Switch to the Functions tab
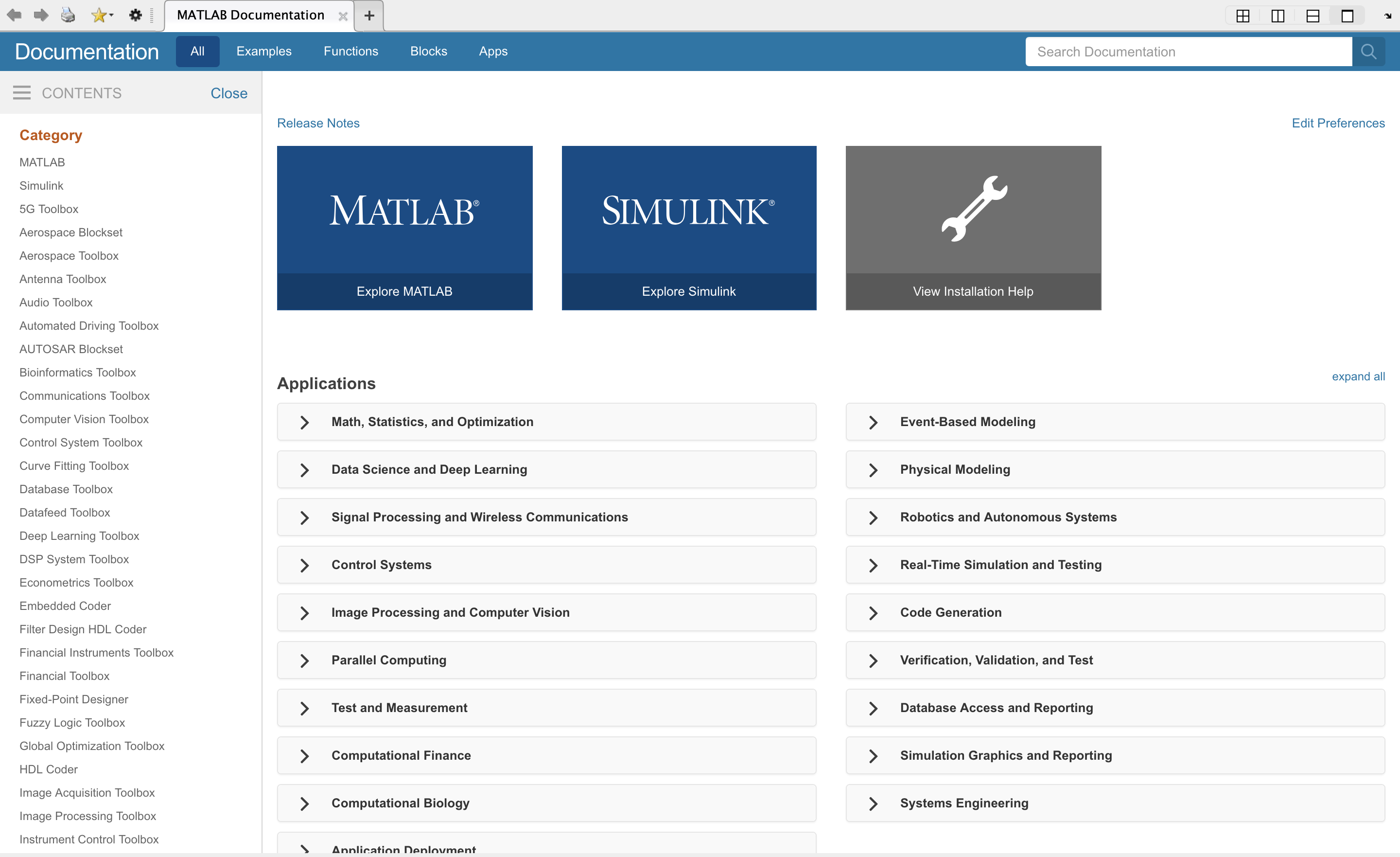The height and width of the screenshot is (857, 1400). (x=350, y=51)
